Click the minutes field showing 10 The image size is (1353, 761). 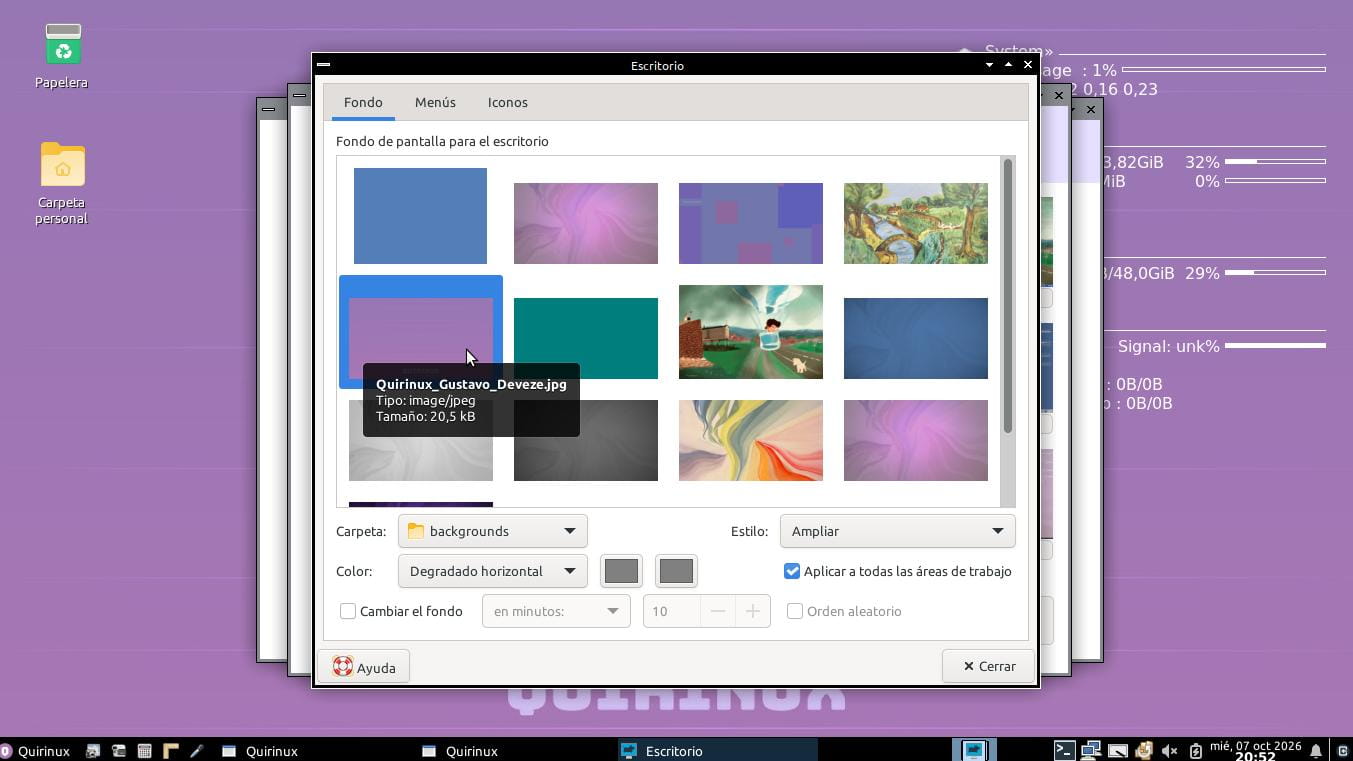671,611
